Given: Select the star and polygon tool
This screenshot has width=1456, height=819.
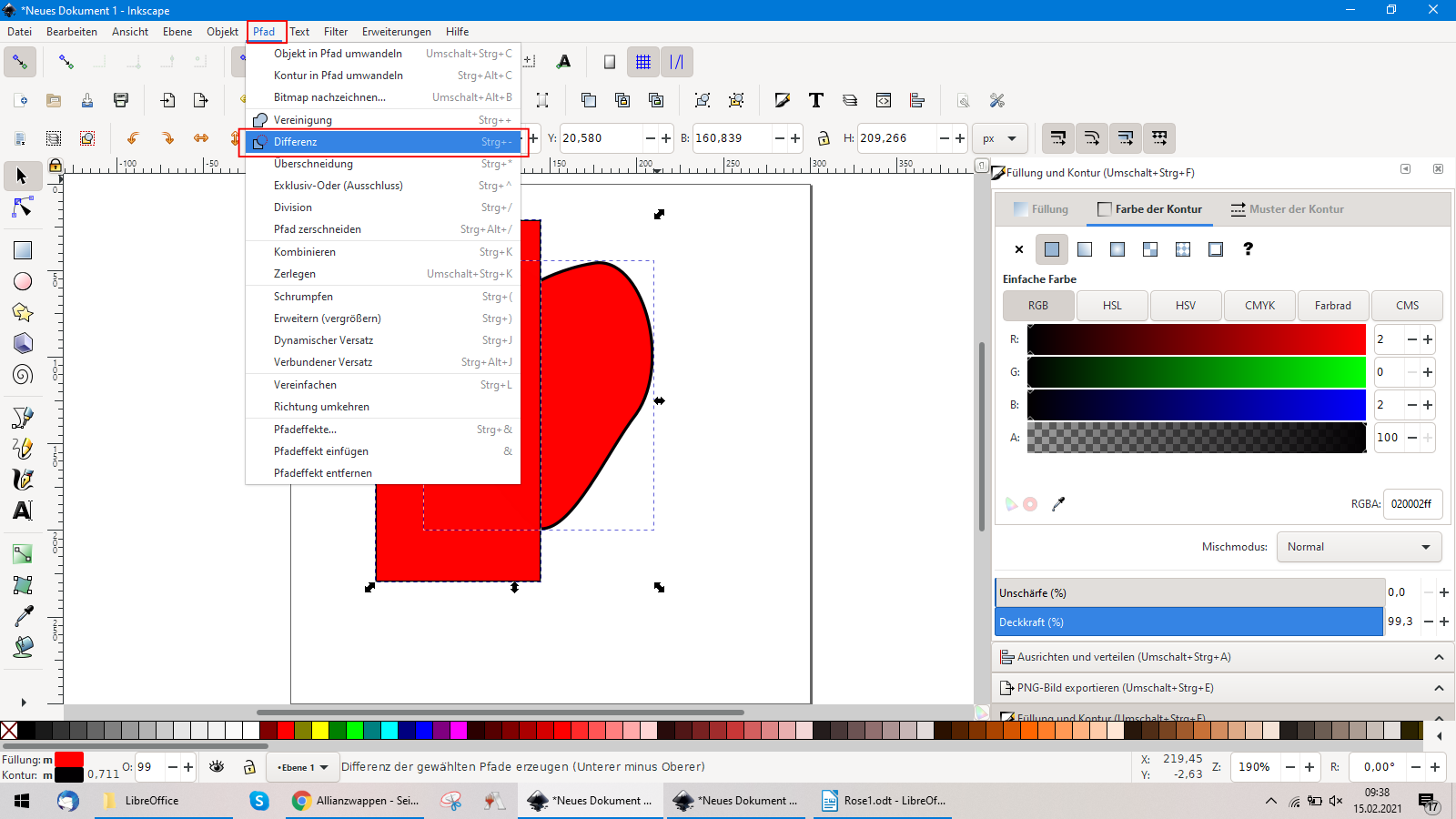Looking at the screenshot, I should [23, 312].
